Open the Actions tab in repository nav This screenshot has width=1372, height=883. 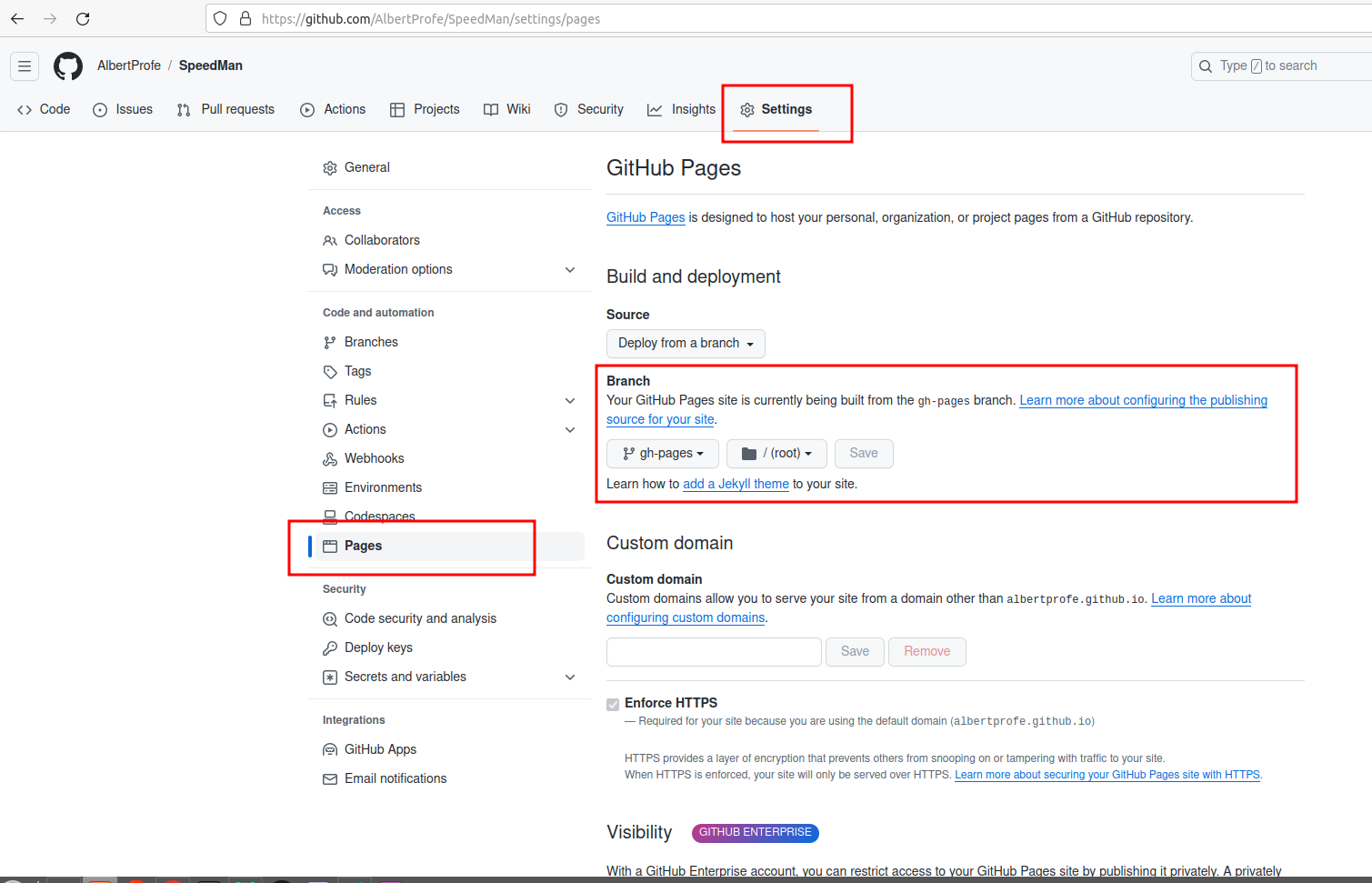[333, 109]
